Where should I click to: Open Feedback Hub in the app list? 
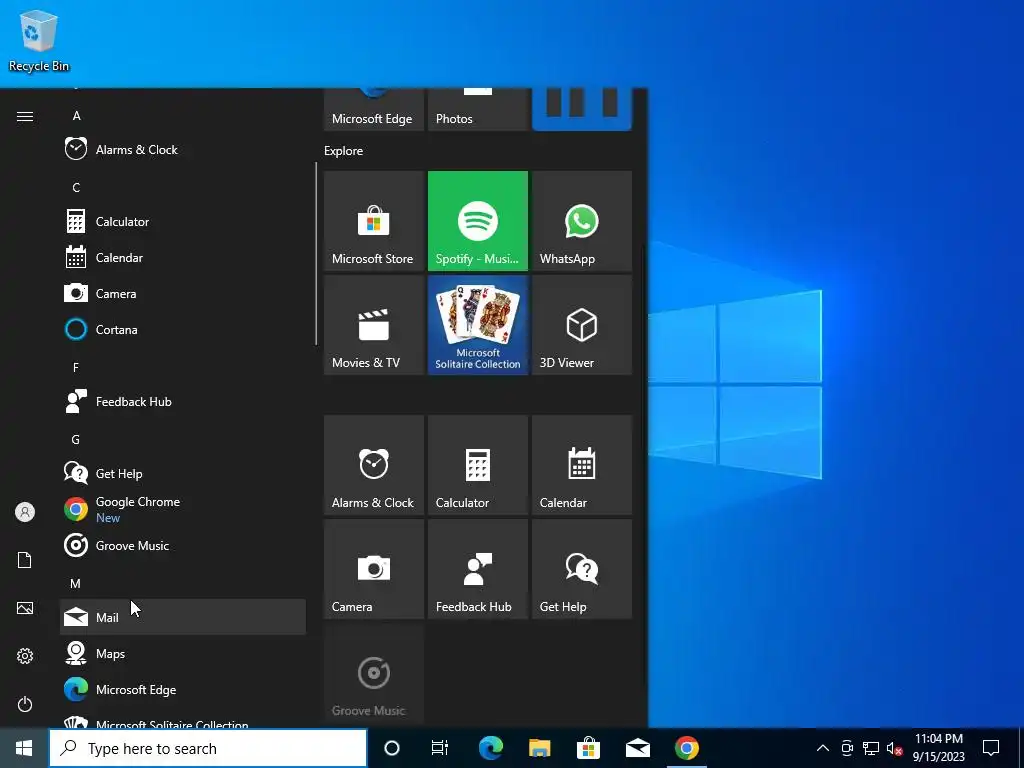[x=183, y=402]
